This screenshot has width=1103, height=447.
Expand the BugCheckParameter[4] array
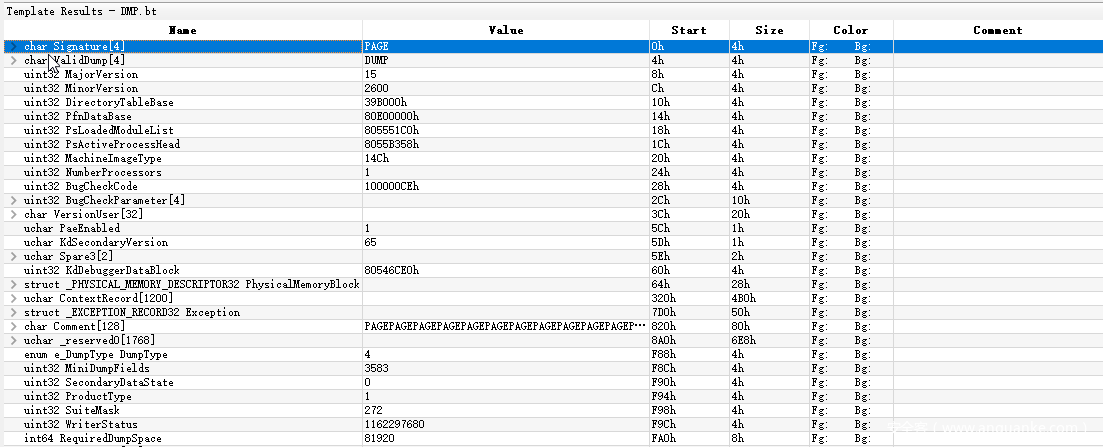pyautogui.click(x=13, y=201)
